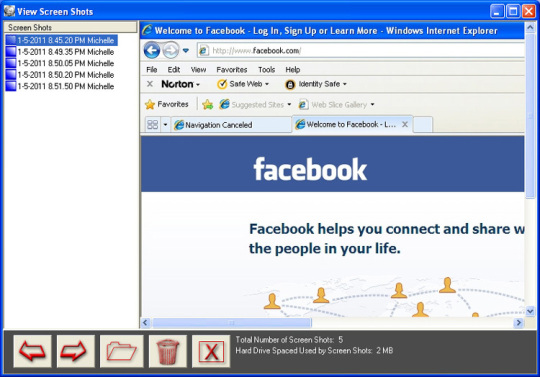
Task: Close the Norton toolbar with its X
Action: pos(150,84)
